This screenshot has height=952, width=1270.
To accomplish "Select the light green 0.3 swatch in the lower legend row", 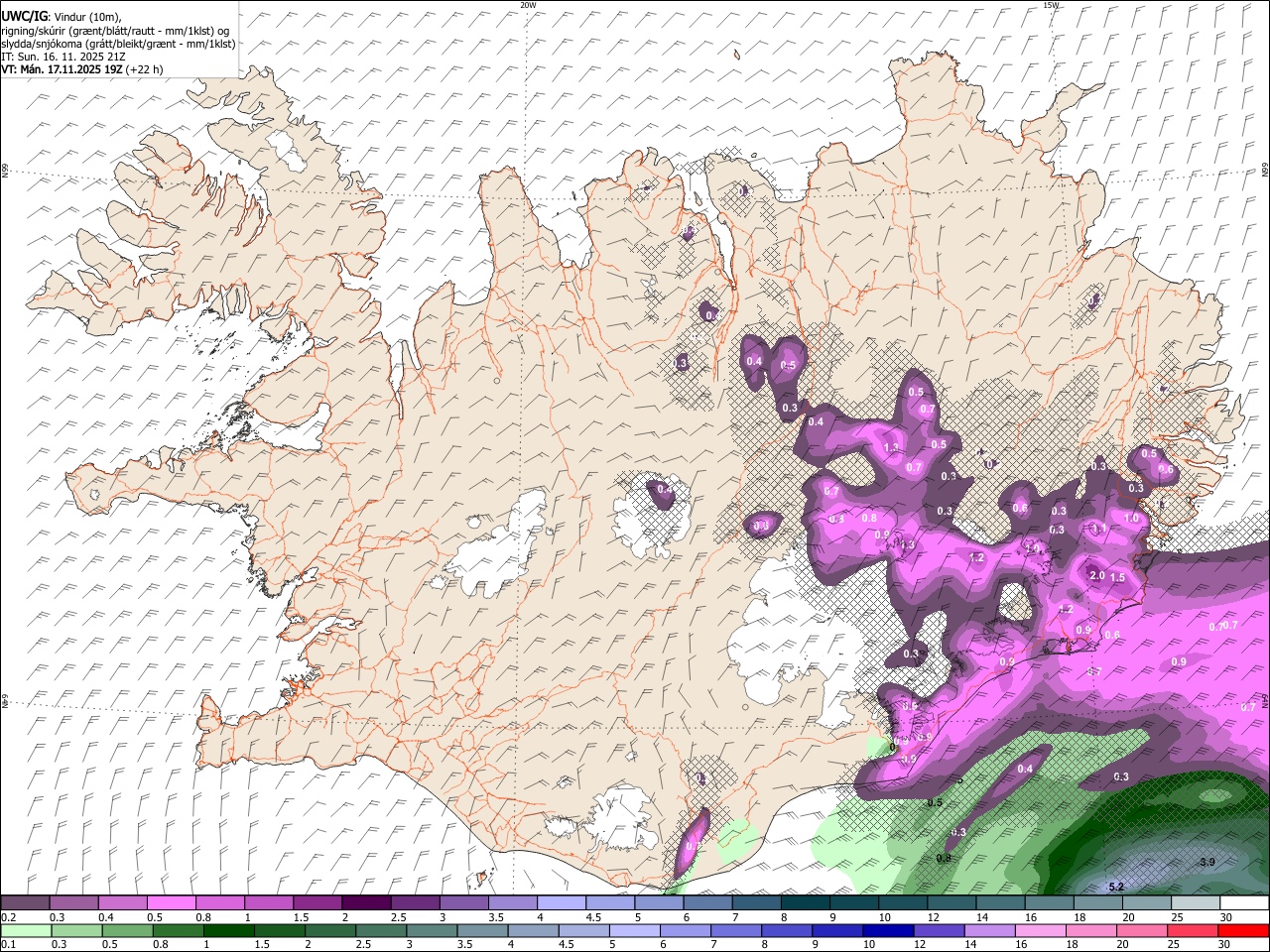I will tap(76, 930).
